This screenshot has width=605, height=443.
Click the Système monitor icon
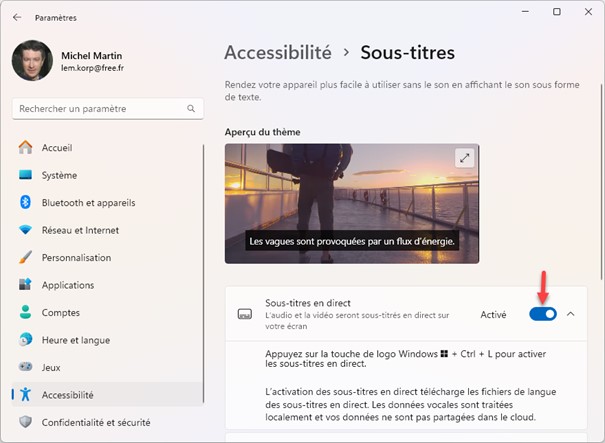coord(25,175)
